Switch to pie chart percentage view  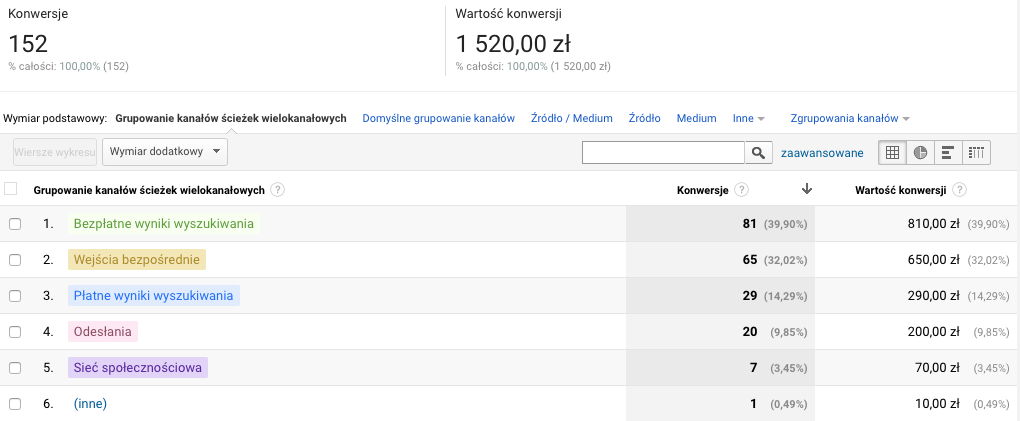coord(920,152)
